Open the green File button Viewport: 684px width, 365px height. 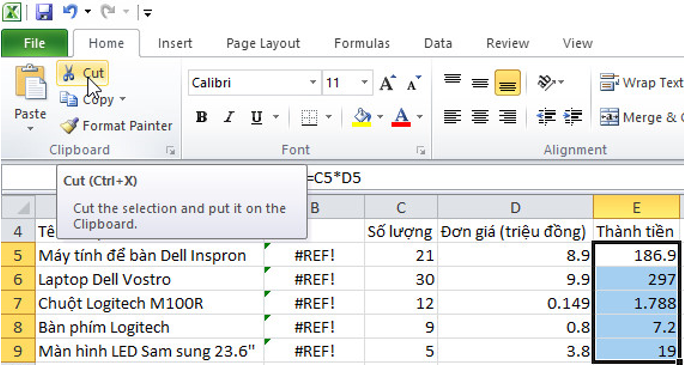tap(34, 43)
